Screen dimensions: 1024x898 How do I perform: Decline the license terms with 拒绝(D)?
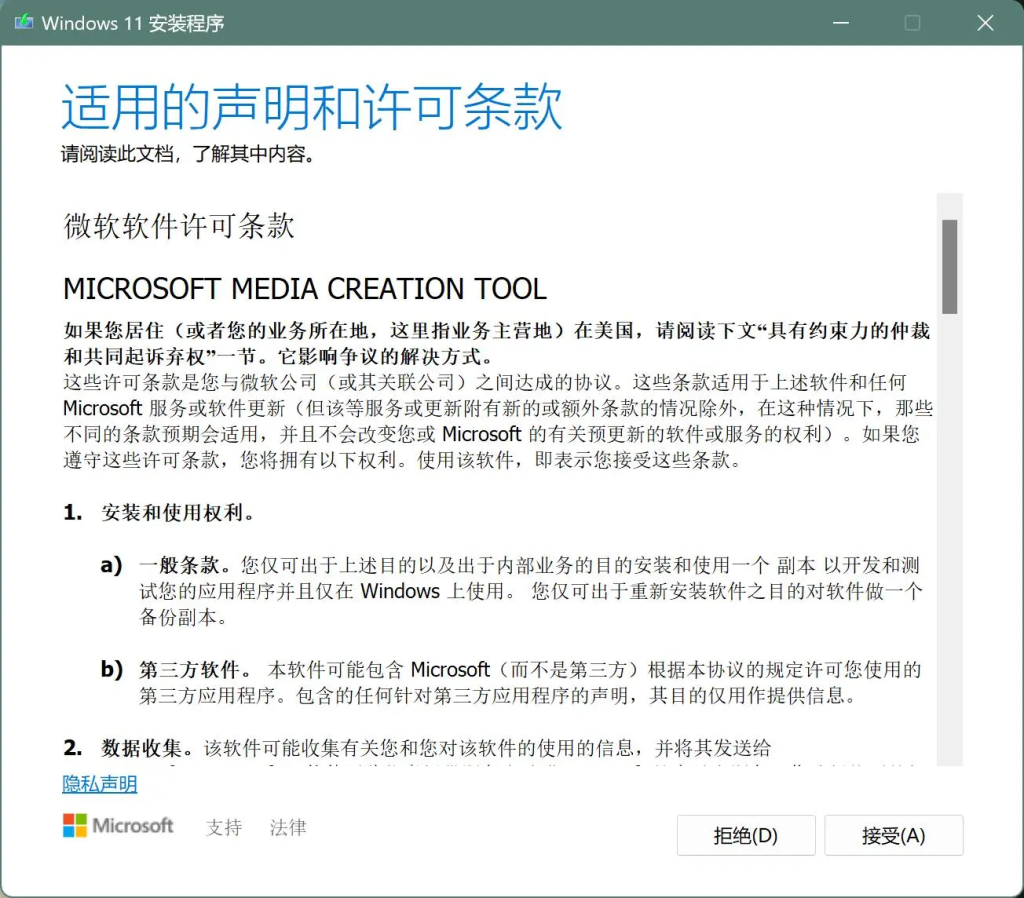pyautogui.click(x=746, y=835)
